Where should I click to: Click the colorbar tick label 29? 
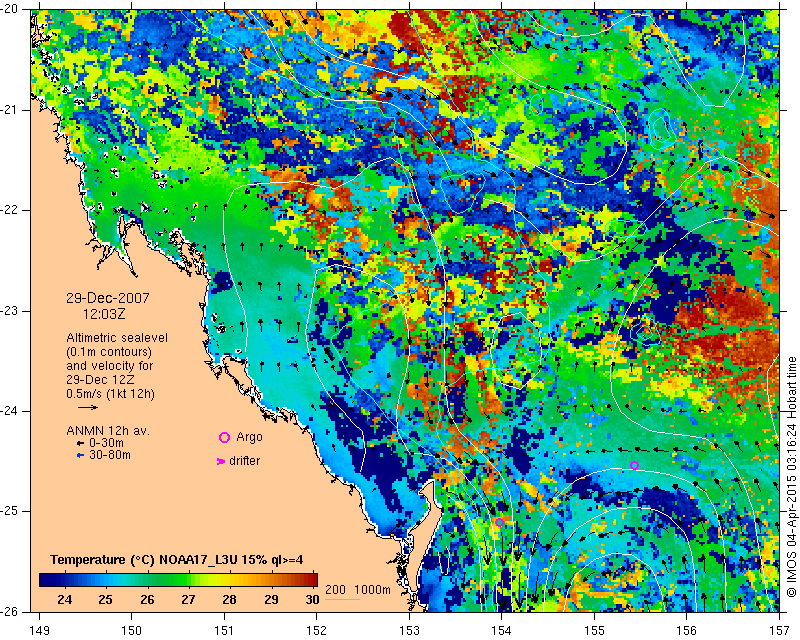coord(271,600)
